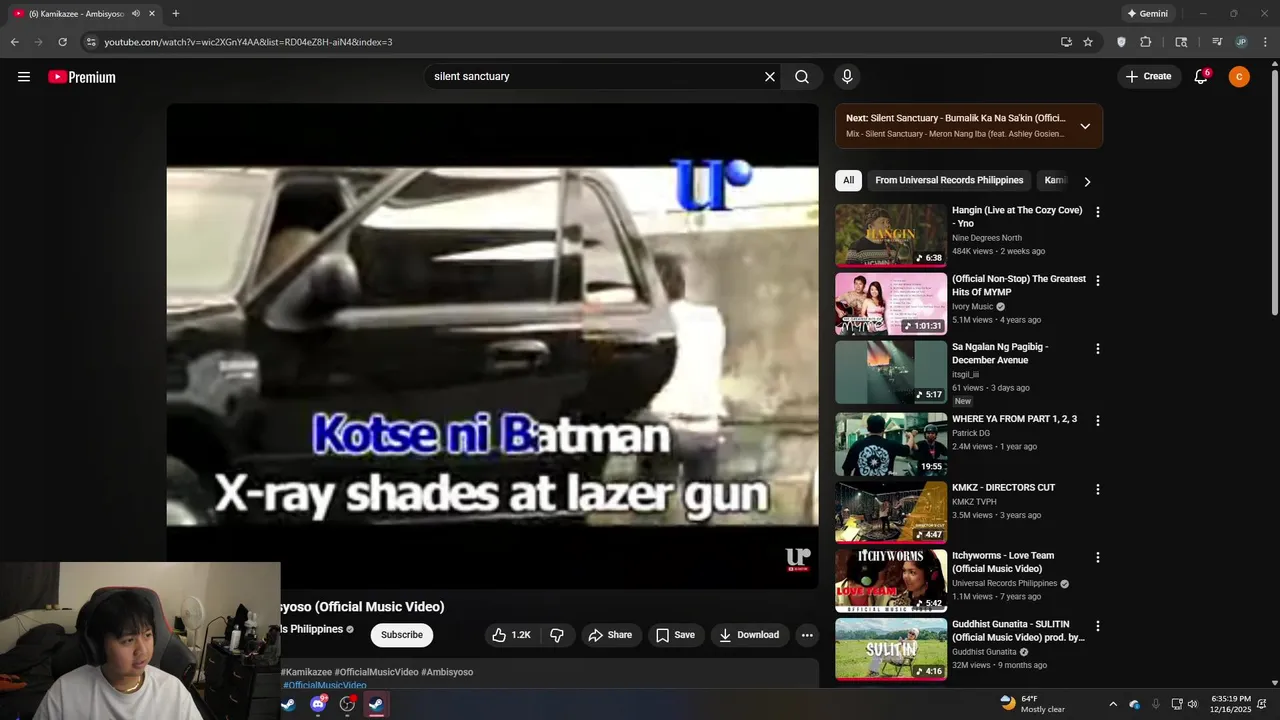Mute the Kamikazee tab audio
Screen dimensions: 1280x720
(136, 13)
